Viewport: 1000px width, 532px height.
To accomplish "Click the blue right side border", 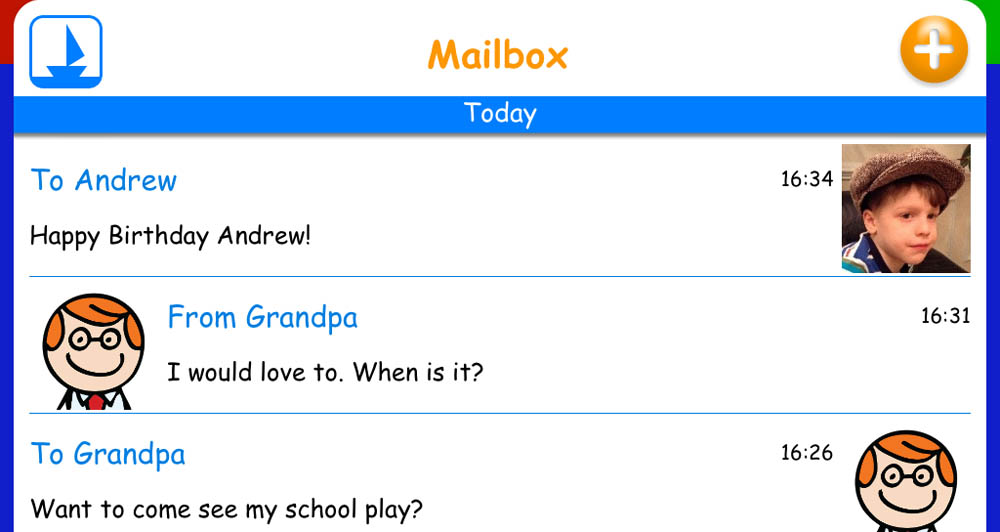I will point(993,298).
